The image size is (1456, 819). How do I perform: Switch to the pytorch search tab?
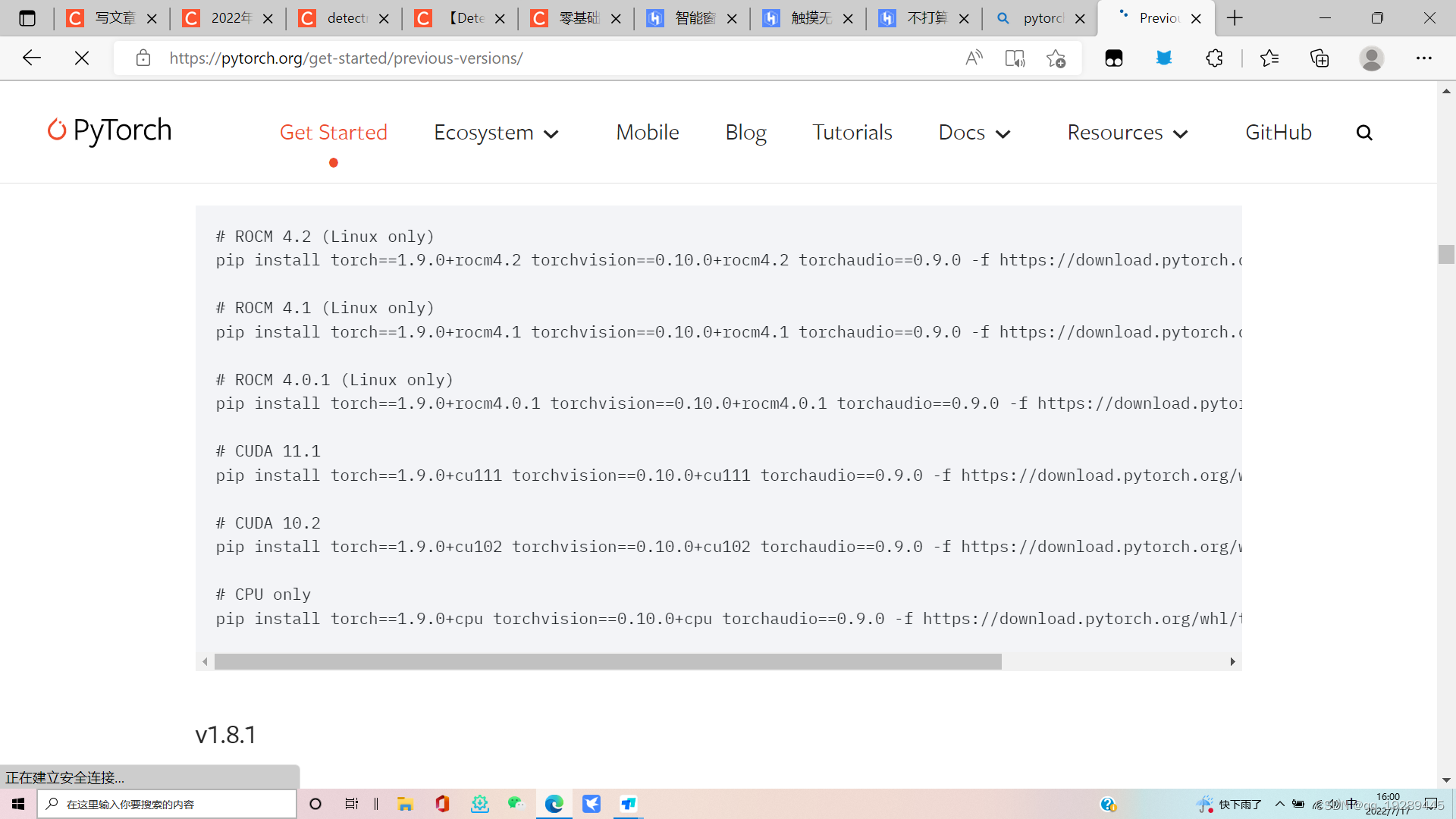coord(1039,18)
